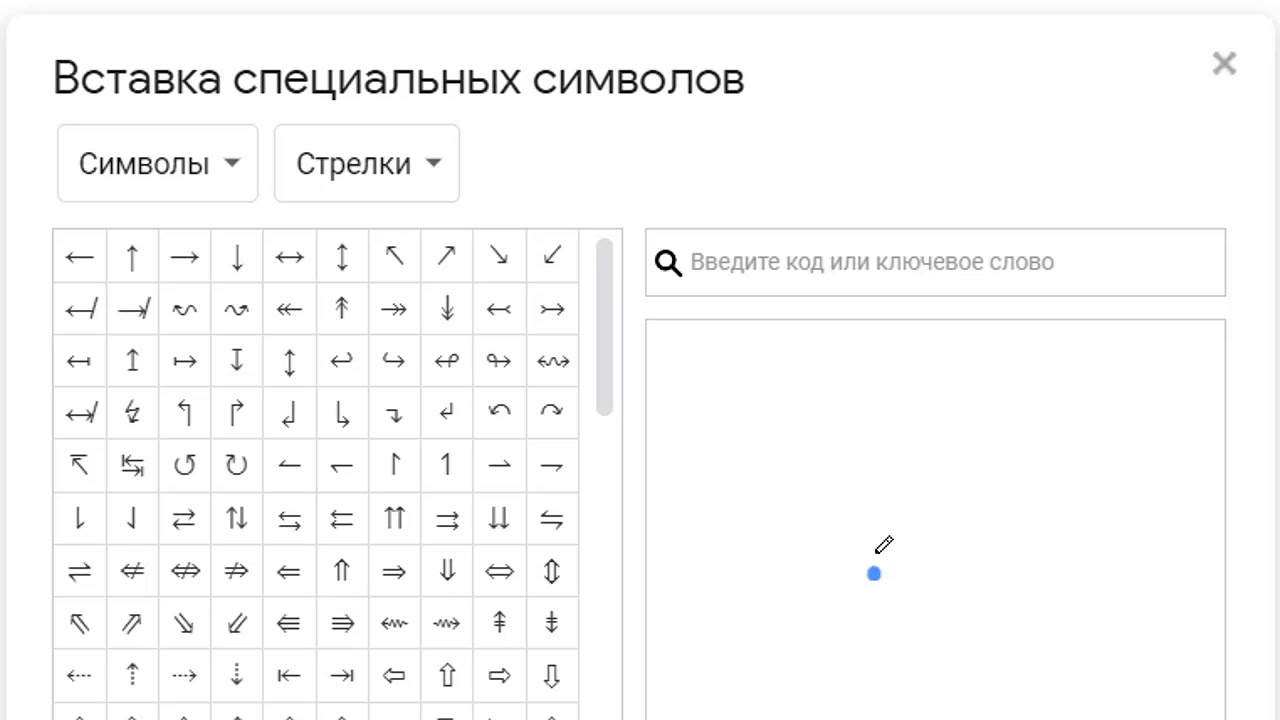Screen dimensions: 1280x720
Task: Choose the leftwards arrow to bar
Action: point(289,675)
